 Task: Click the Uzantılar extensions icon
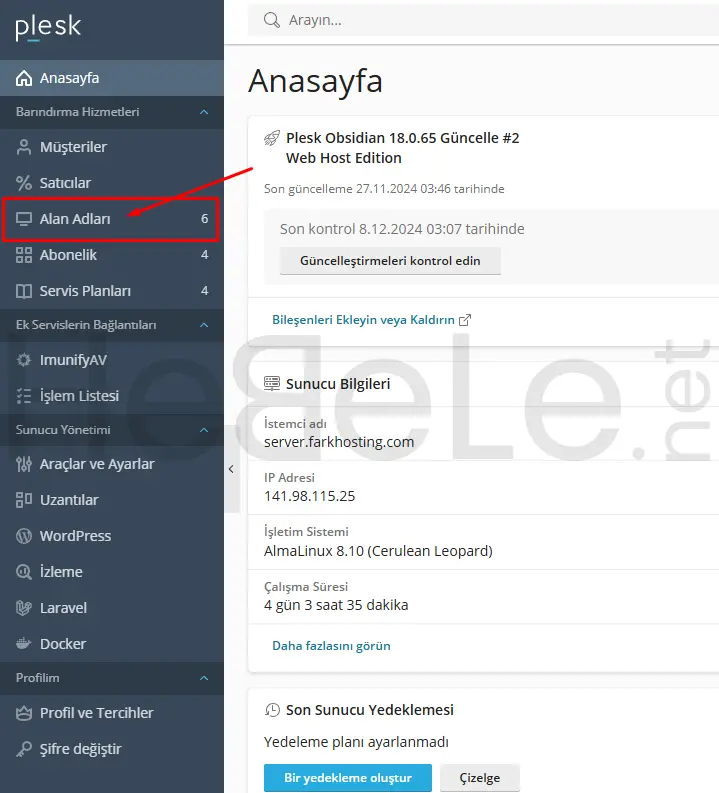coord(24,500)
